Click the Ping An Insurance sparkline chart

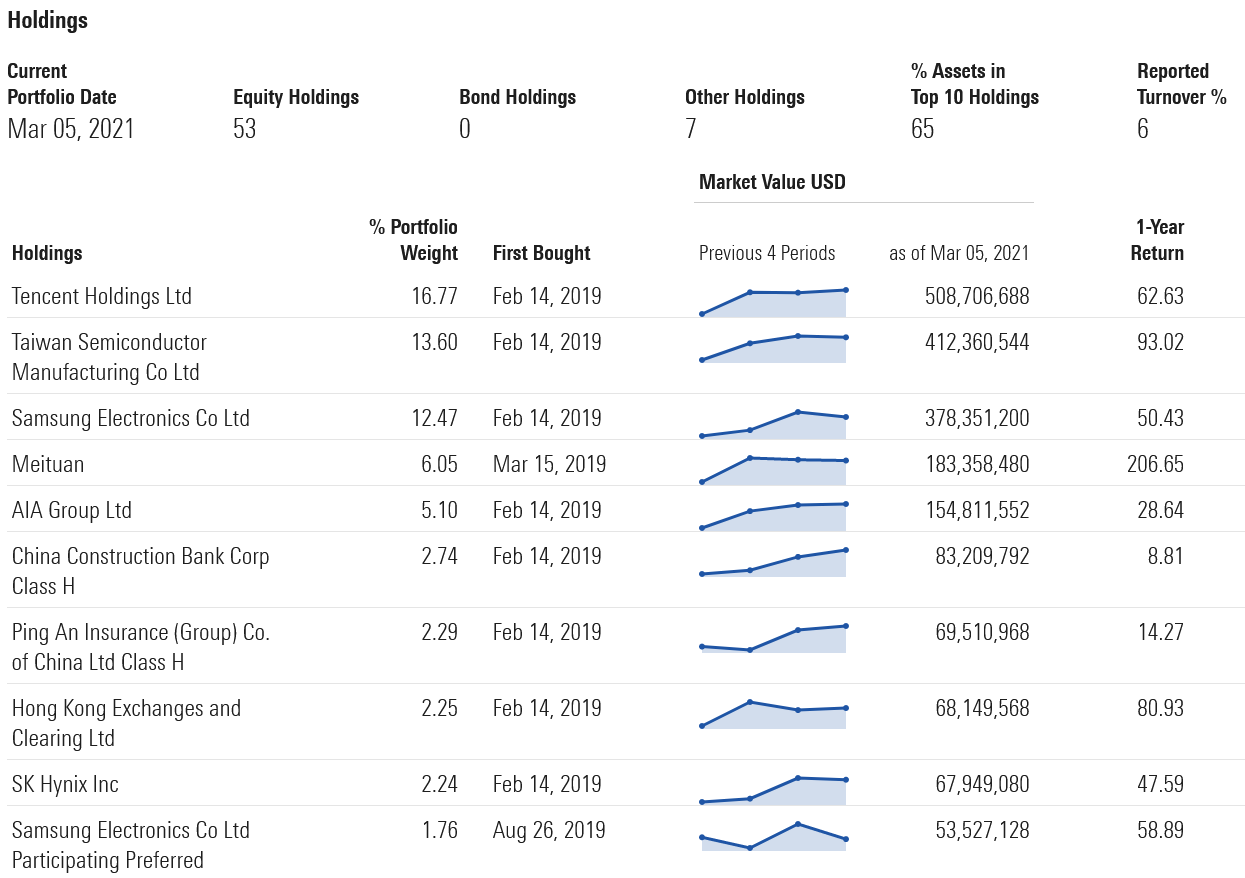click(774, 638)
